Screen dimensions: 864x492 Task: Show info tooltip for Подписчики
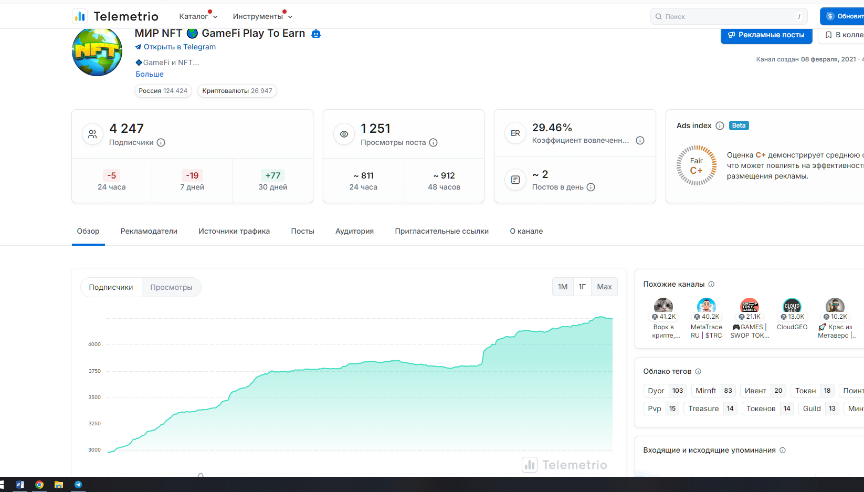pos(161,143)
